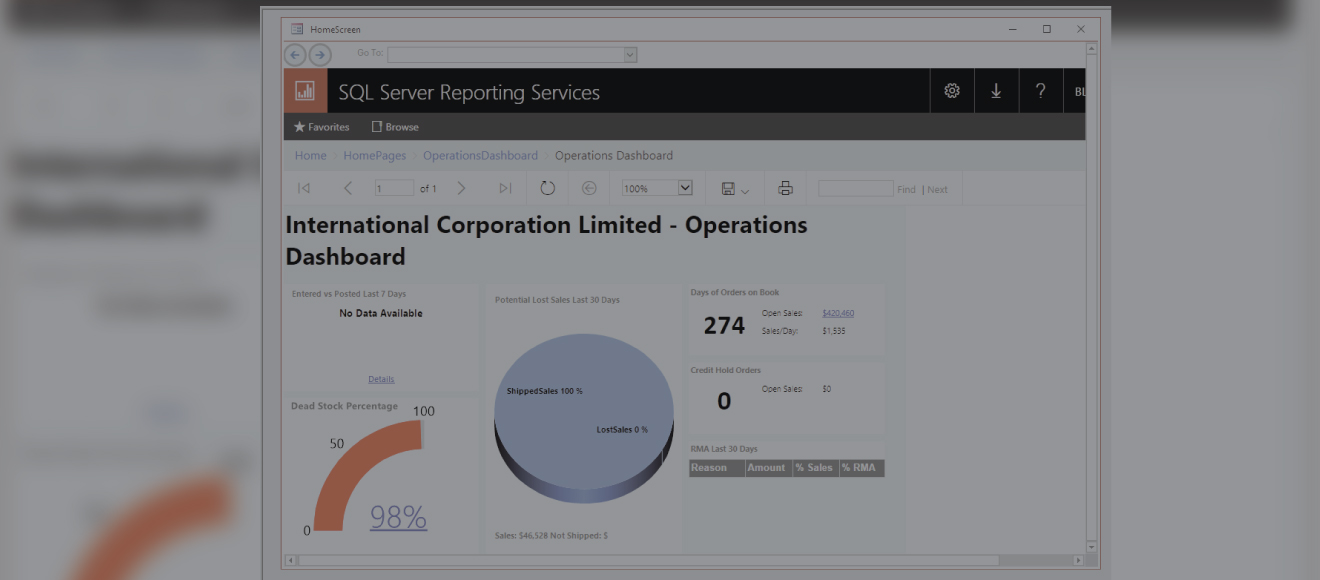Open the settings gear menu

coord(952,91)
